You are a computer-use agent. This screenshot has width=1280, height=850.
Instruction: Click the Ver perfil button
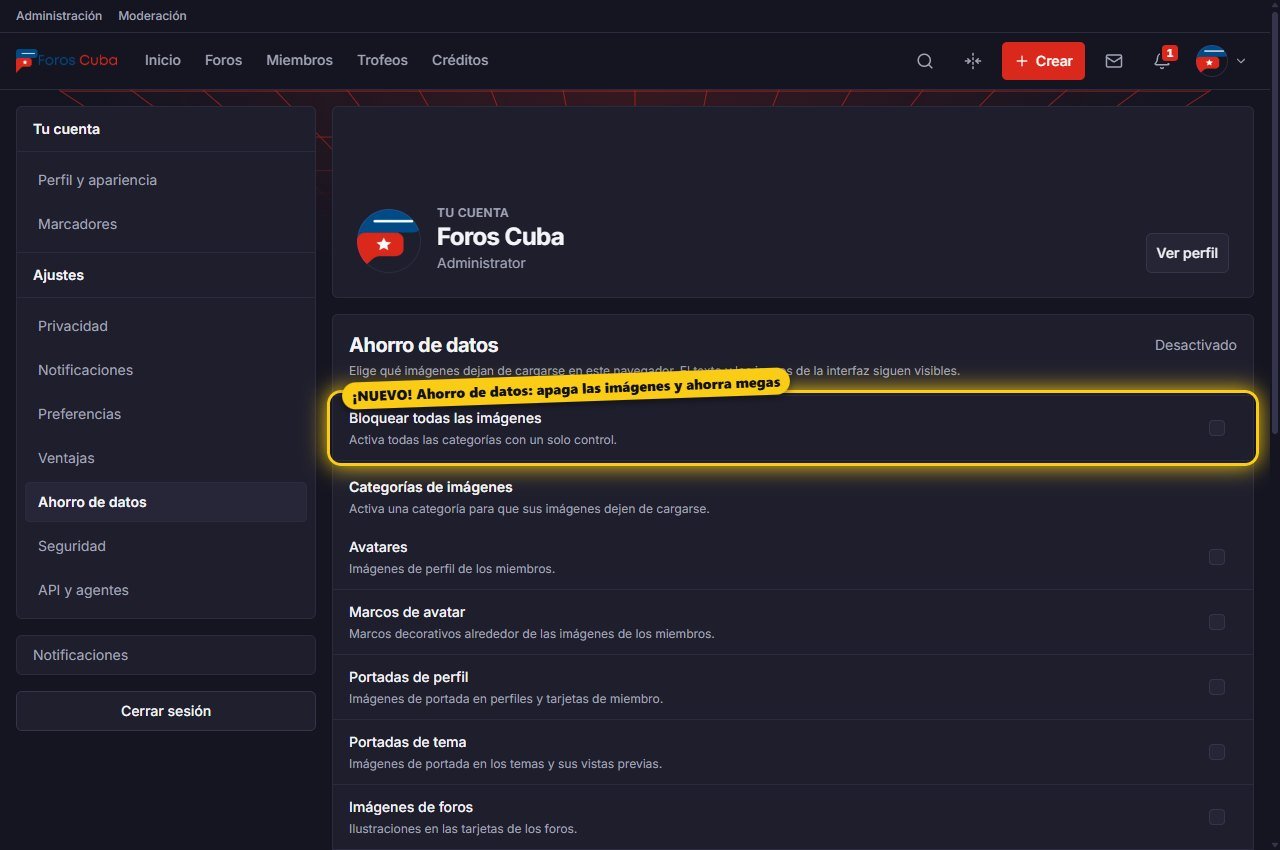(1187, 253)
